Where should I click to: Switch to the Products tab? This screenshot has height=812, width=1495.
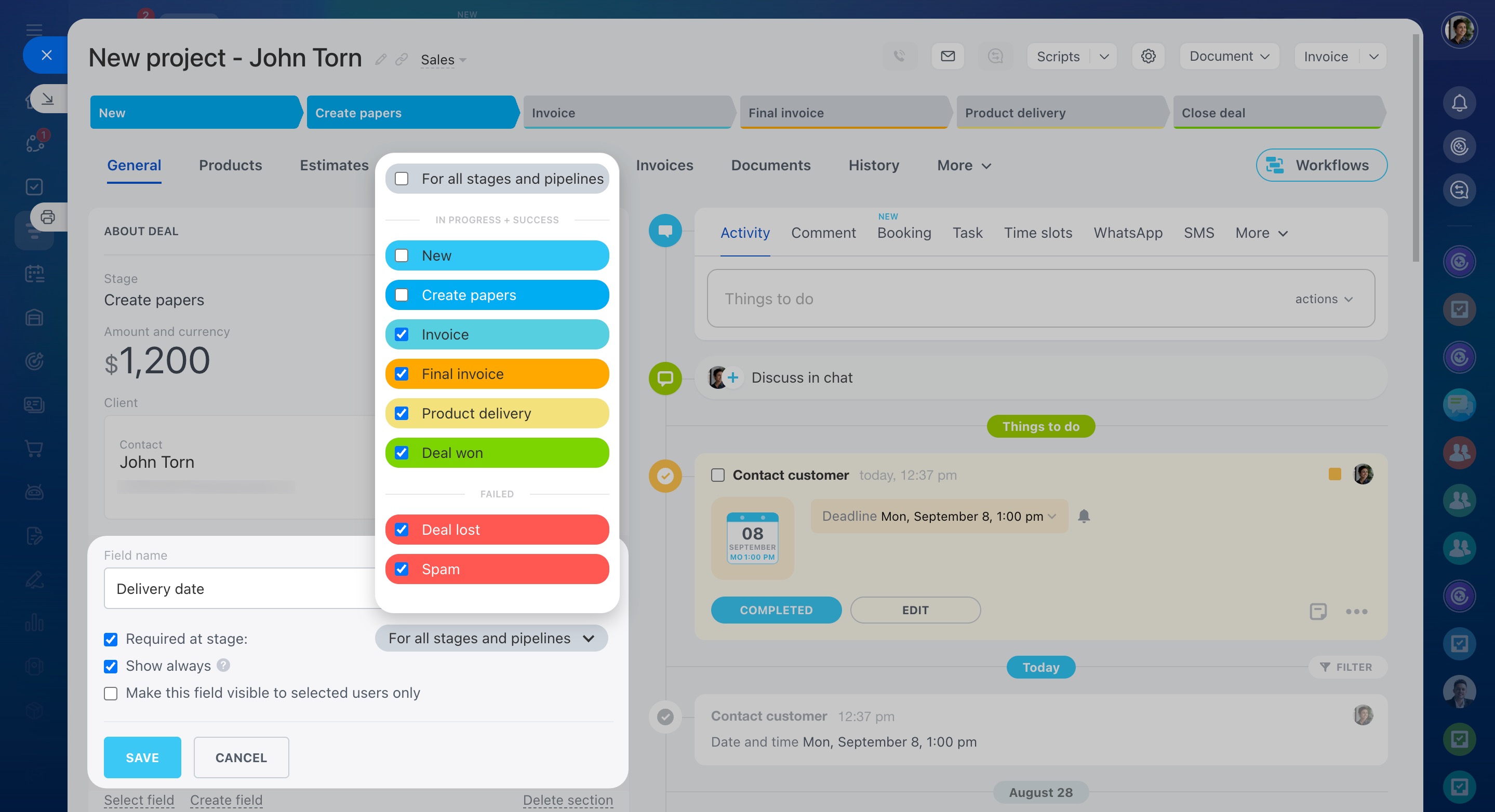(230, 165)
